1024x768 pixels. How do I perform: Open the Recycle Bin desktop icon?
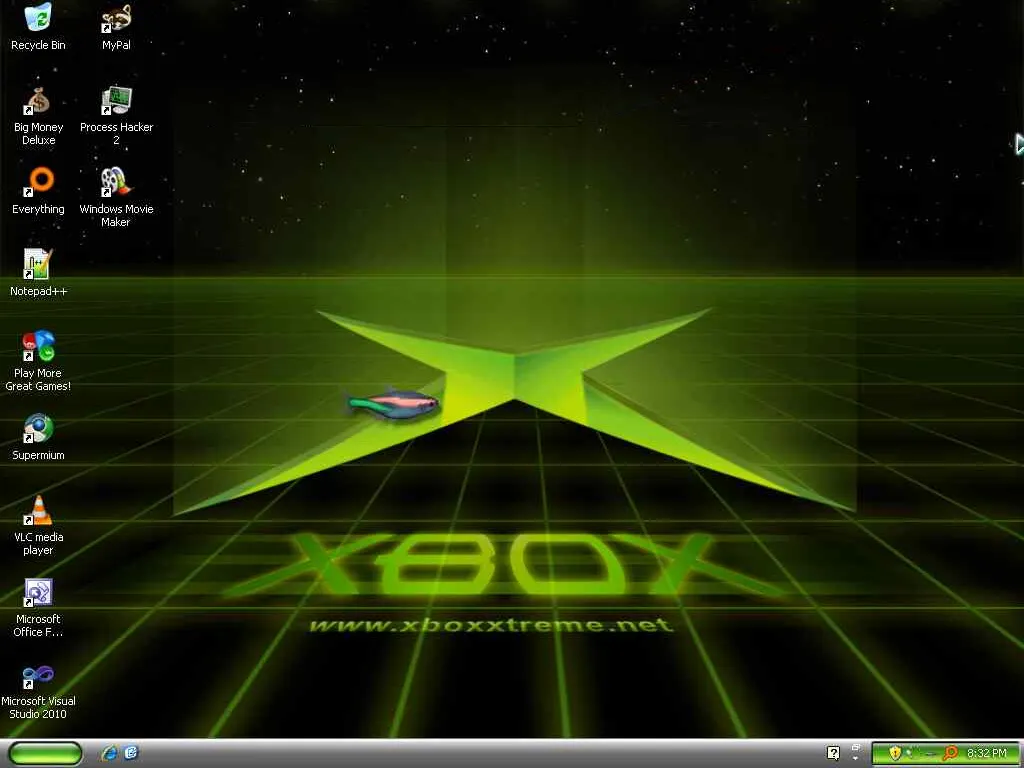38,27
